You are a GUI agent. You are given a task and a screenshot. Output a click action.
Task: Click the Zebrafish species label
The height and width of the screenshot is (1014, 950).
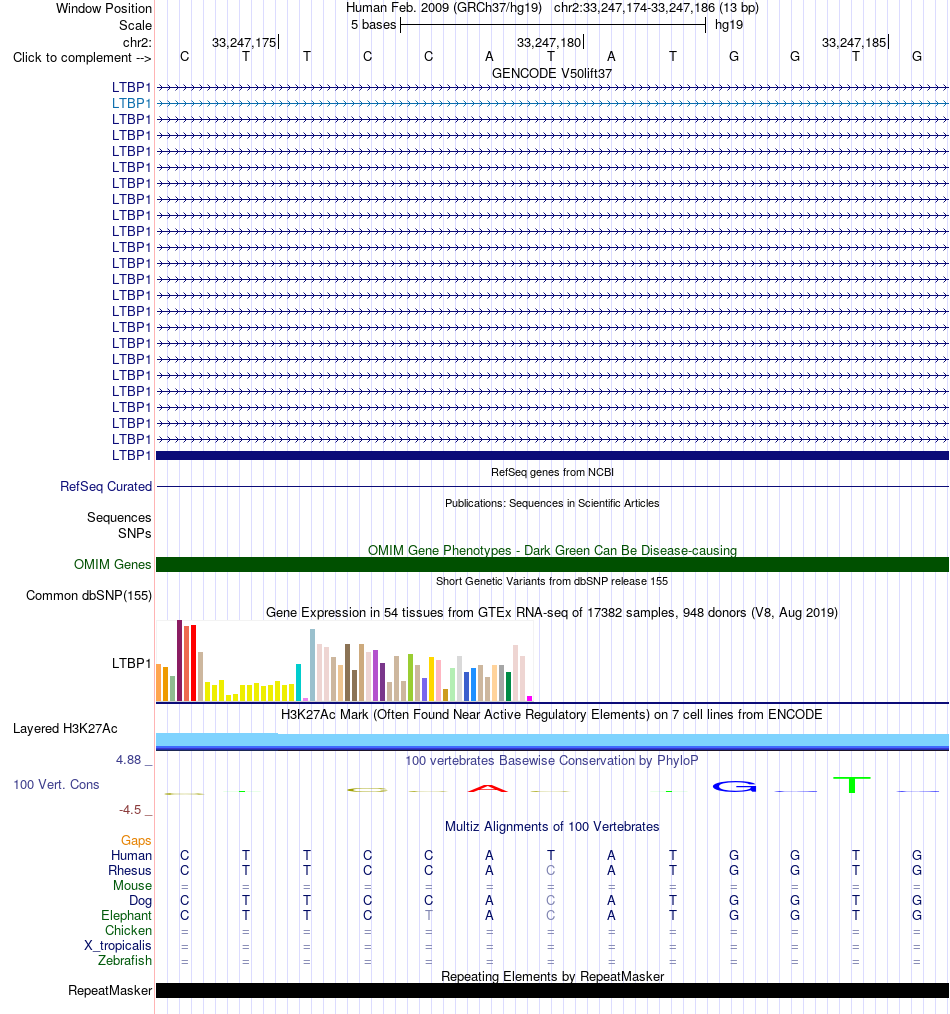pyautogui.click(x=125, y=960)
